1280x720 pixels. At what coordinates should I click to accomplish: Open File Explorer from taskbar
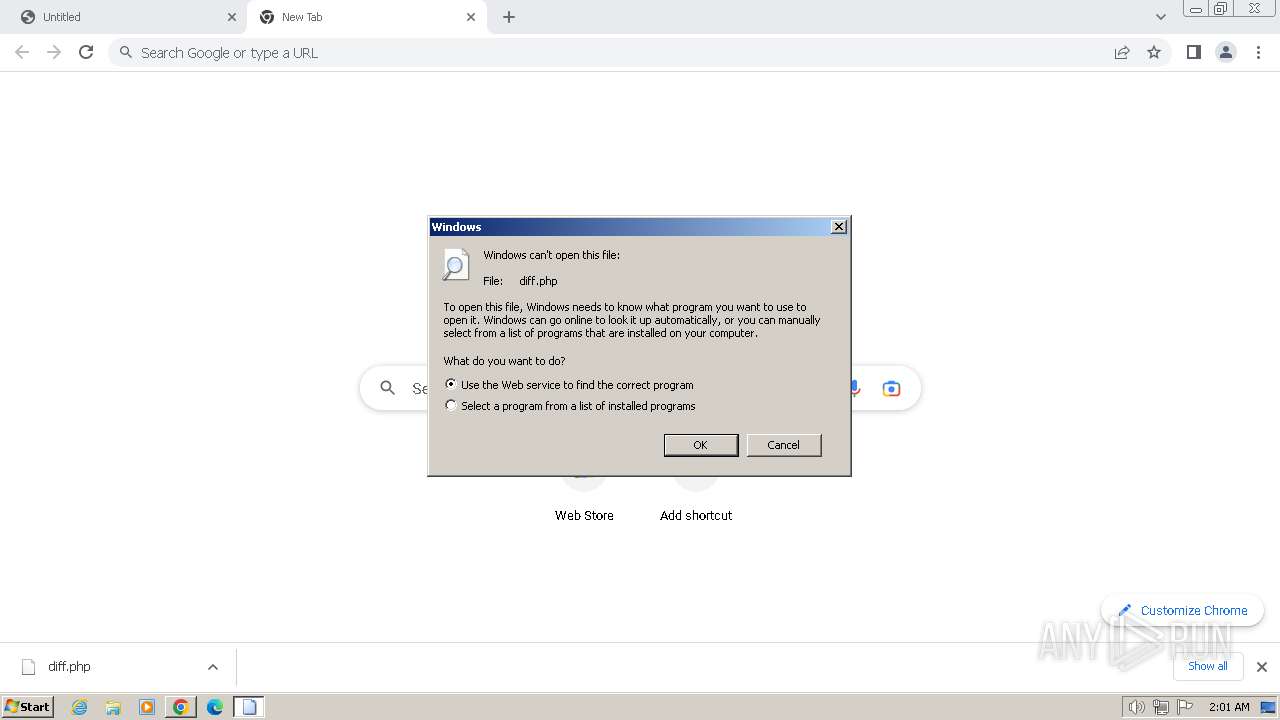click(x=113, y=707)
